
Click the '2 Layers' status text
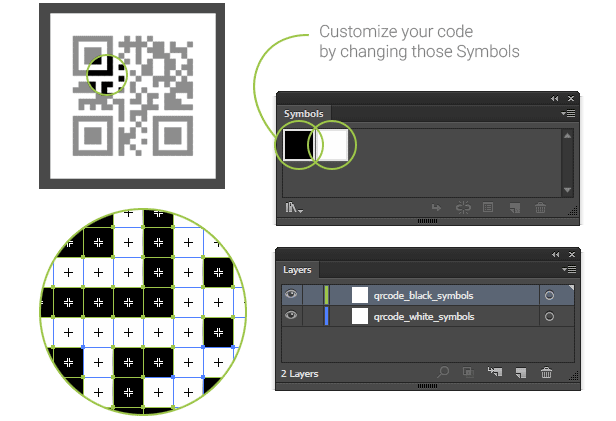300,373
